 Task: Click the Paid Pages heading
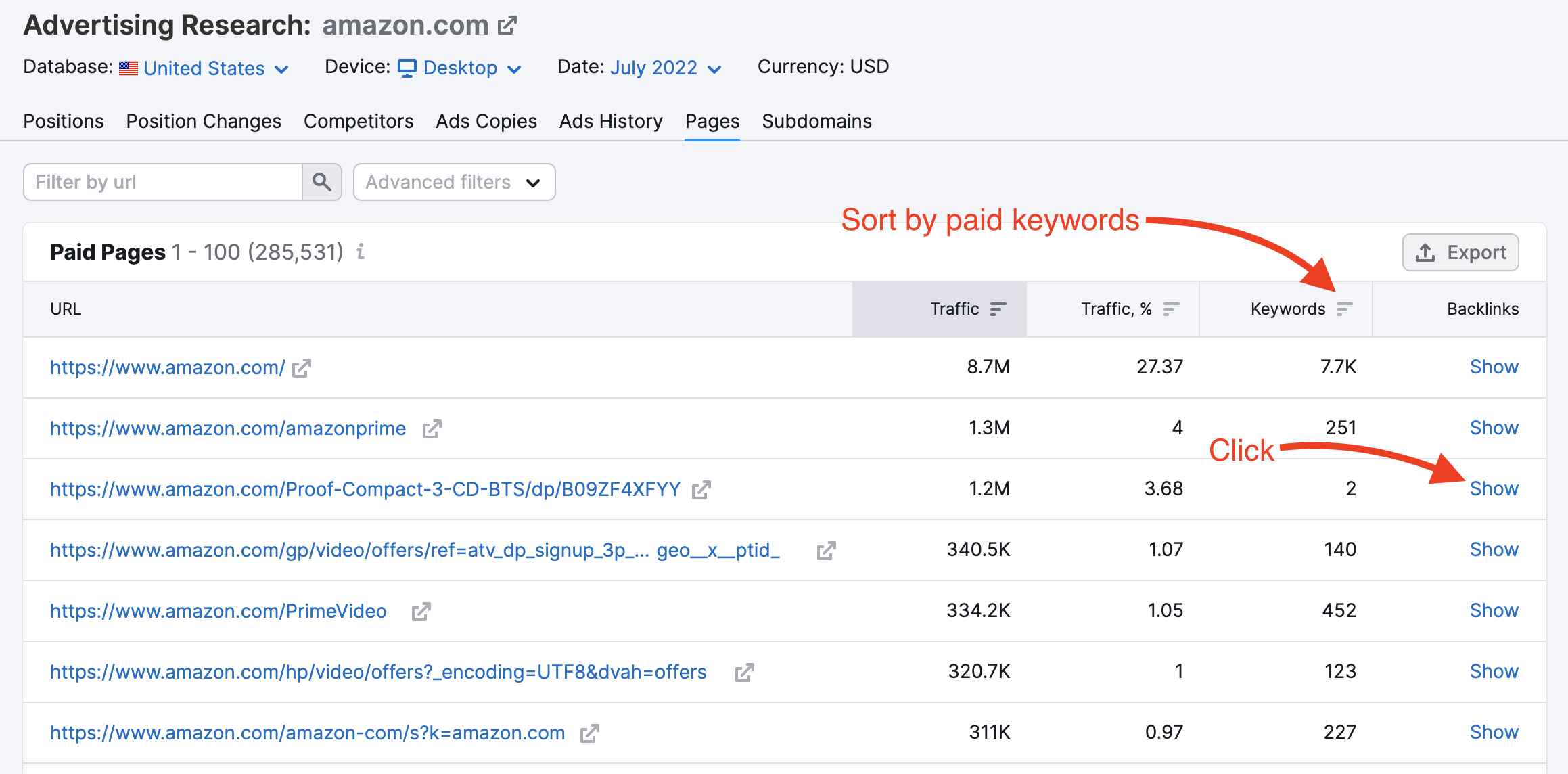(108, 252)
